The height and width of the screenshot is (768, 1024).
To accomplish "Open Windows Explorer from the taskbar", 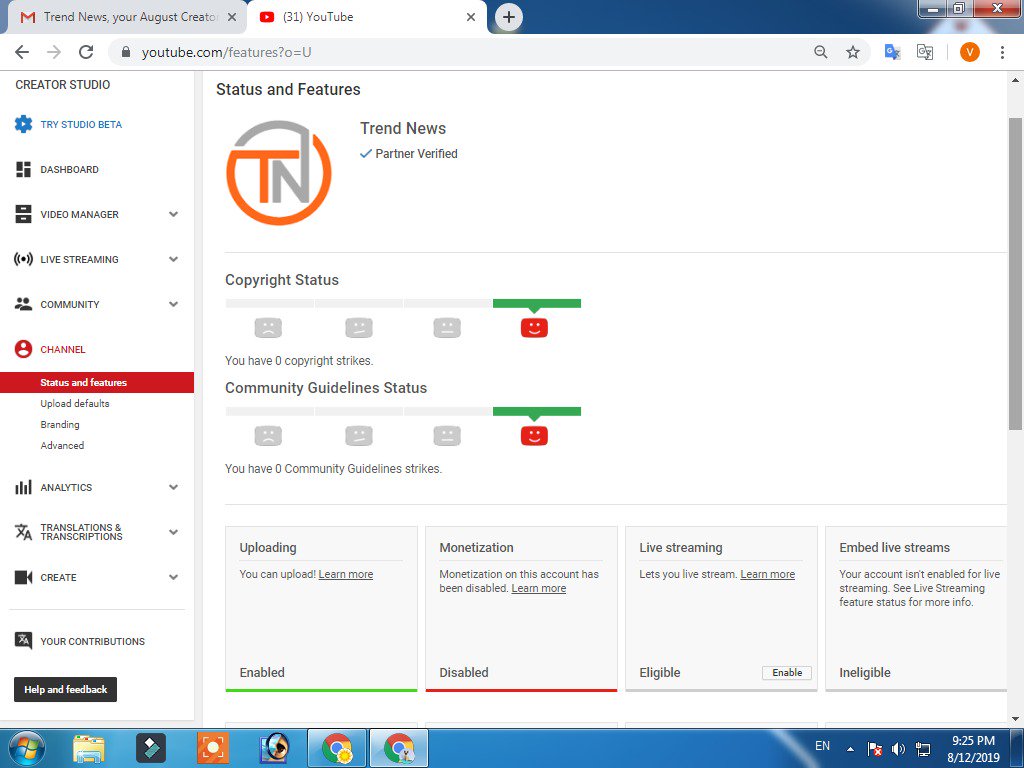I will point(89,748).
